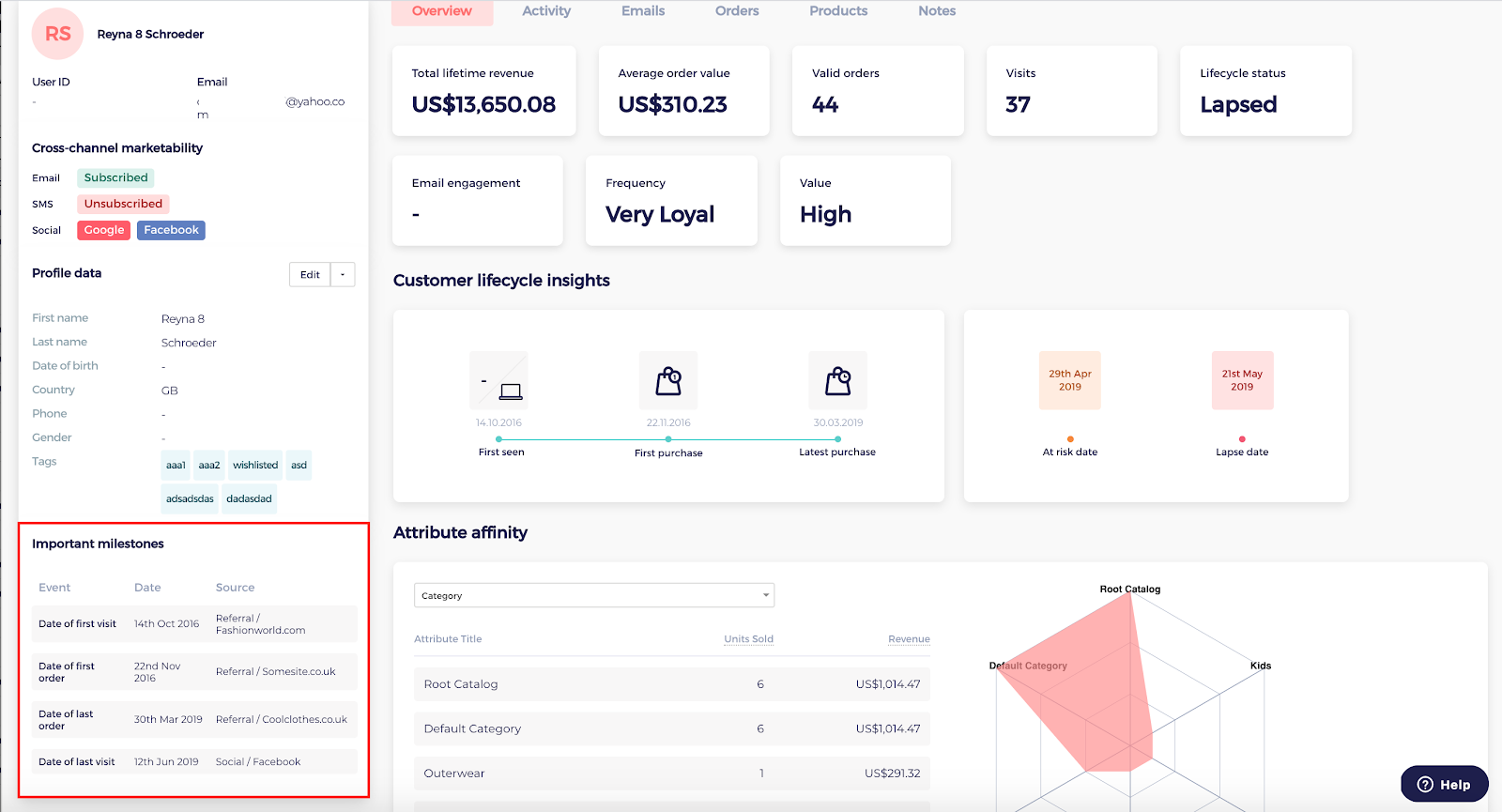Click the @yahoo.co email text
Image resolution: width=1502 pixels, height=812 pixels.
315,101
